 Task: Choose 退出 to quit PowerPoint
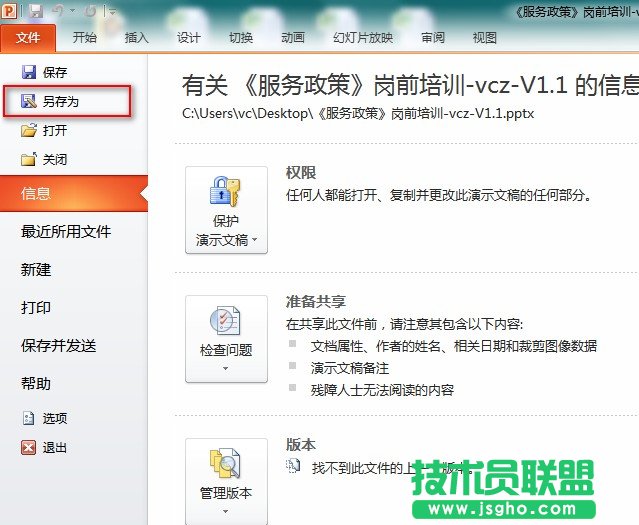pos(55,448)
